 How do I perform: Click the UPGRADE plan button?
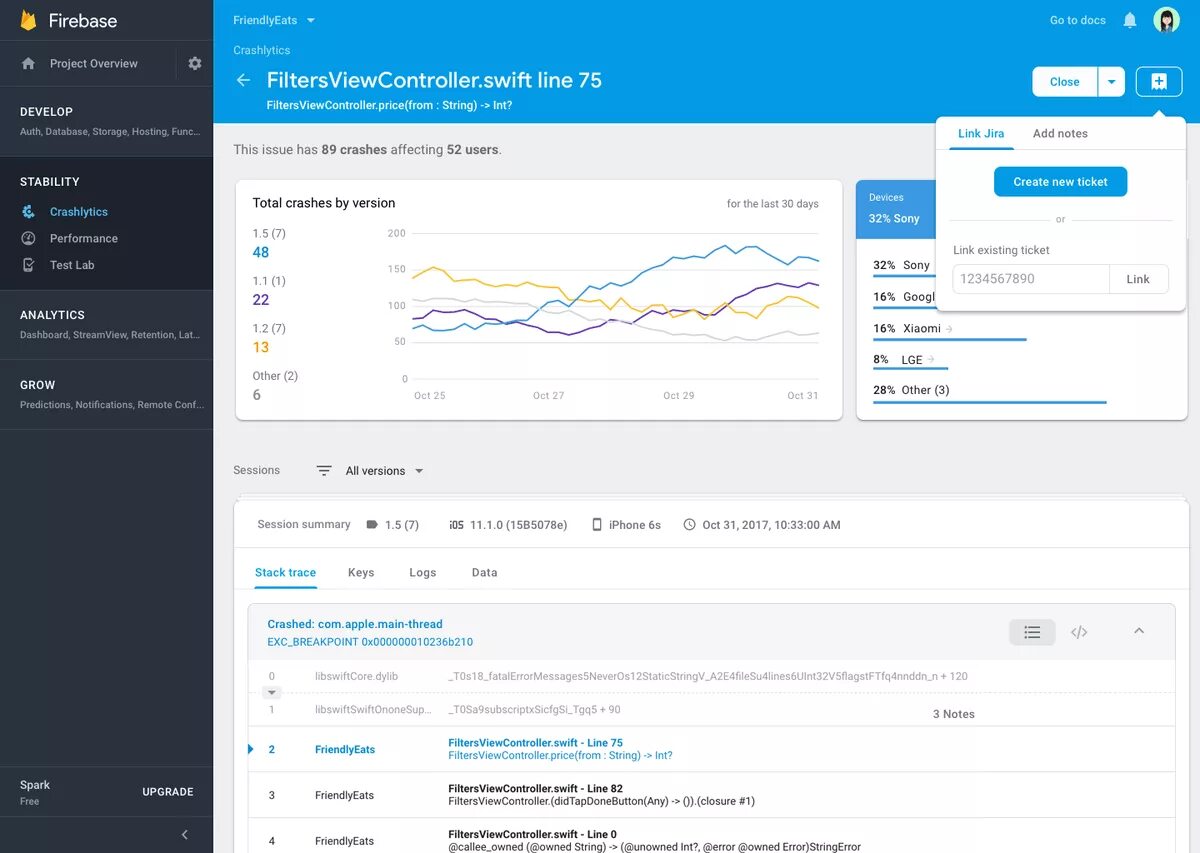(x=168, y=792)
